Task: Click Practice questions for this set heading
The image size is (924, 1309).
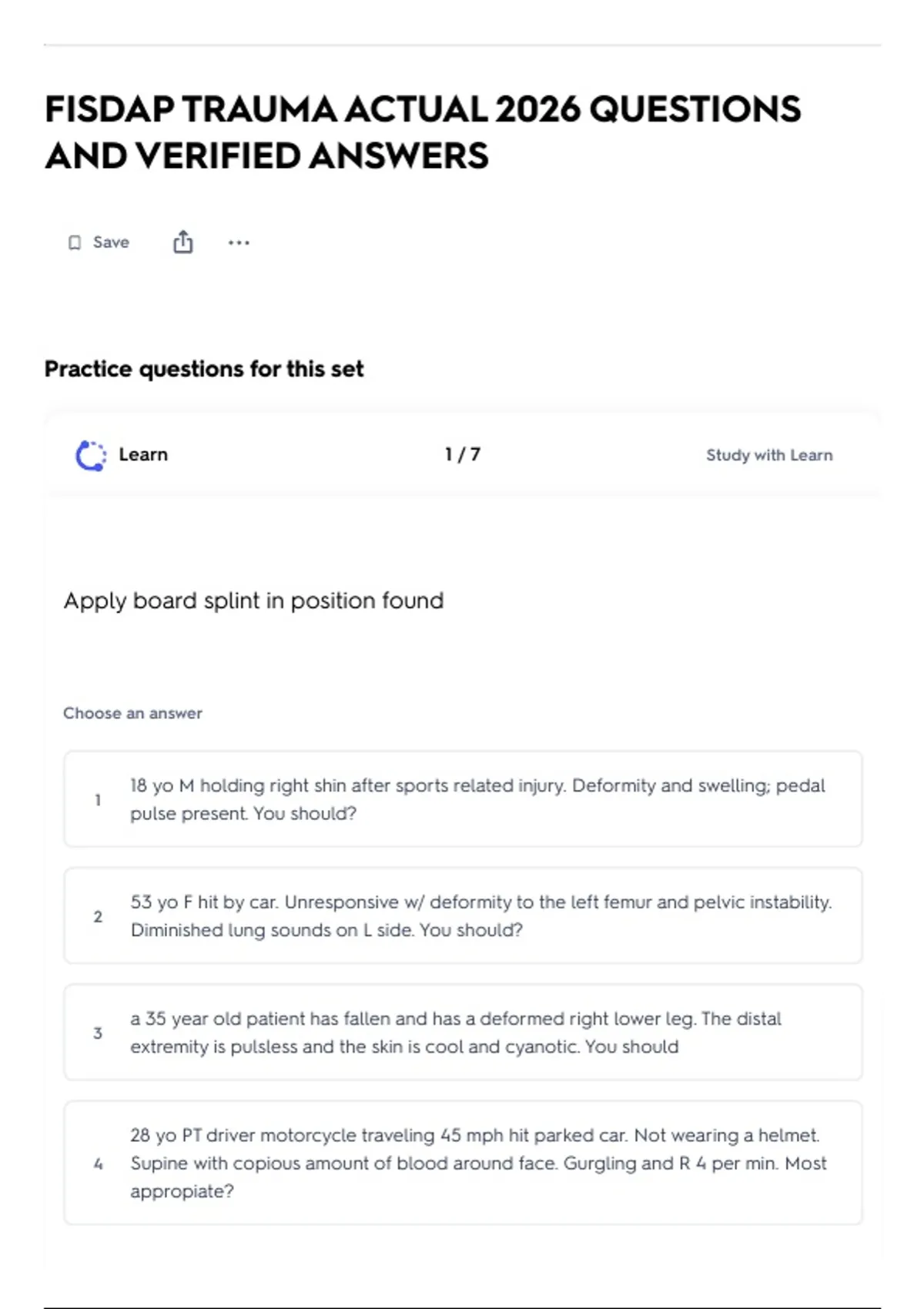Action: 204,369
